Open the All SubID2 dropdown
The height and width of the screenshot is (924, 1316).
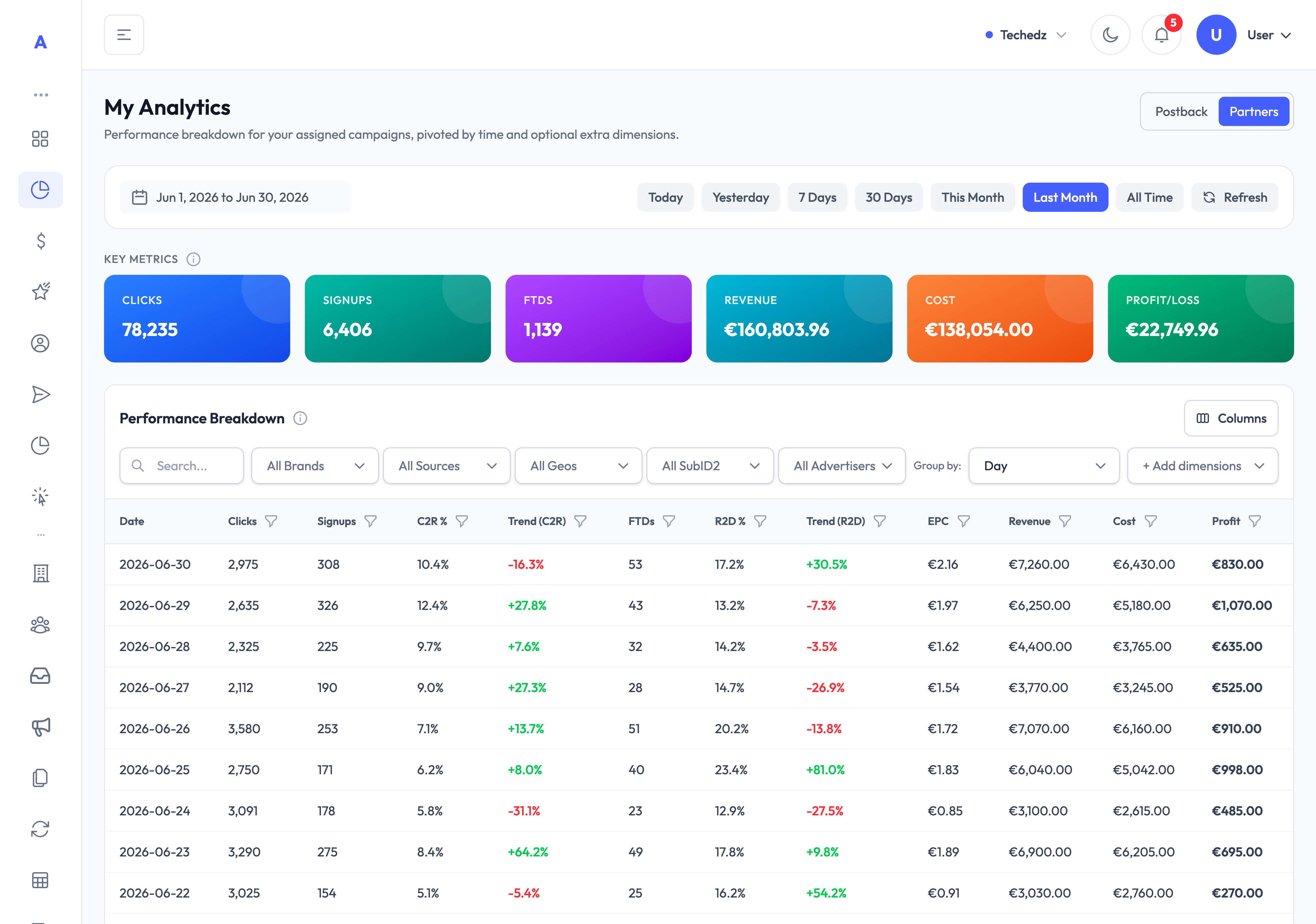710,466
